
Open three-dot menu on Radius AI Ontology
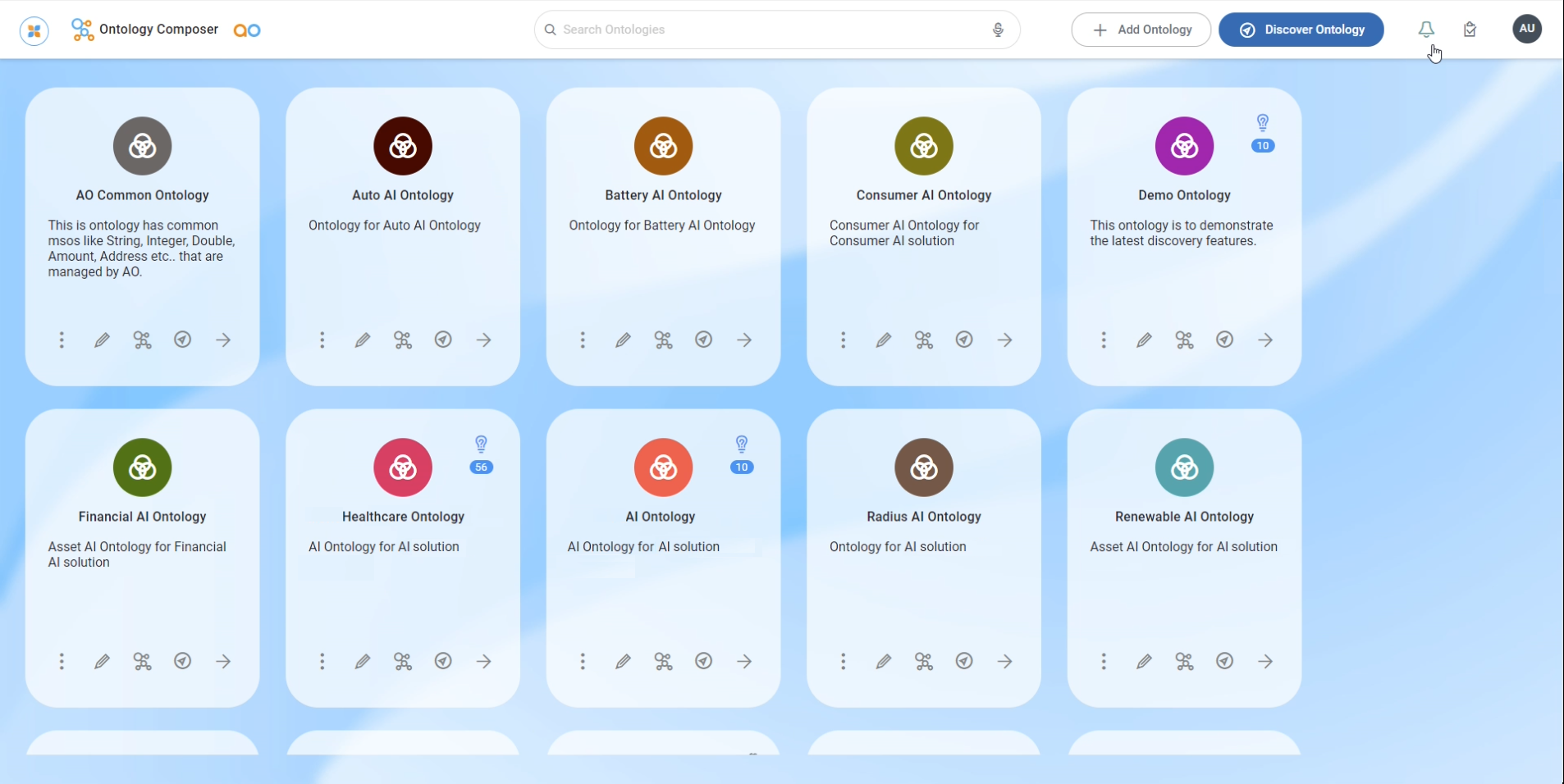(x=843, y=661)
